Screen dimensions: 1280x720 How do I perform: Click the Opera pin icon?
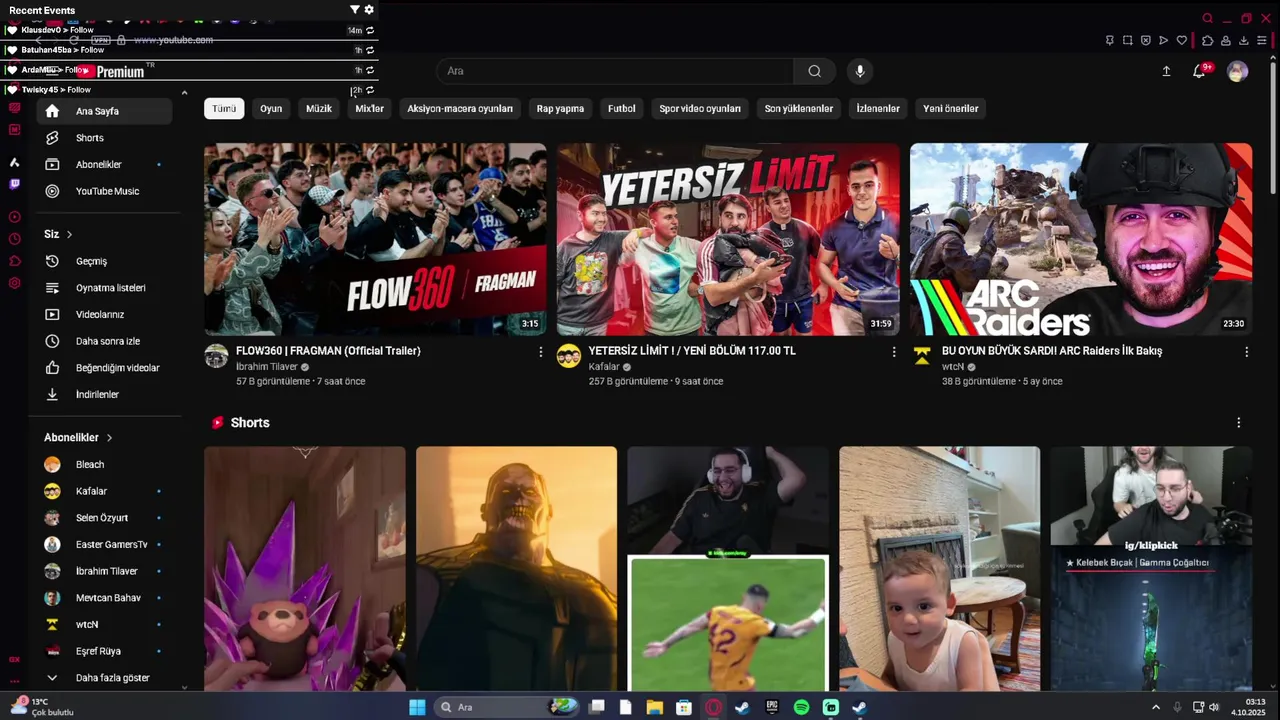pyautogui.click(x=1110, y=41)
